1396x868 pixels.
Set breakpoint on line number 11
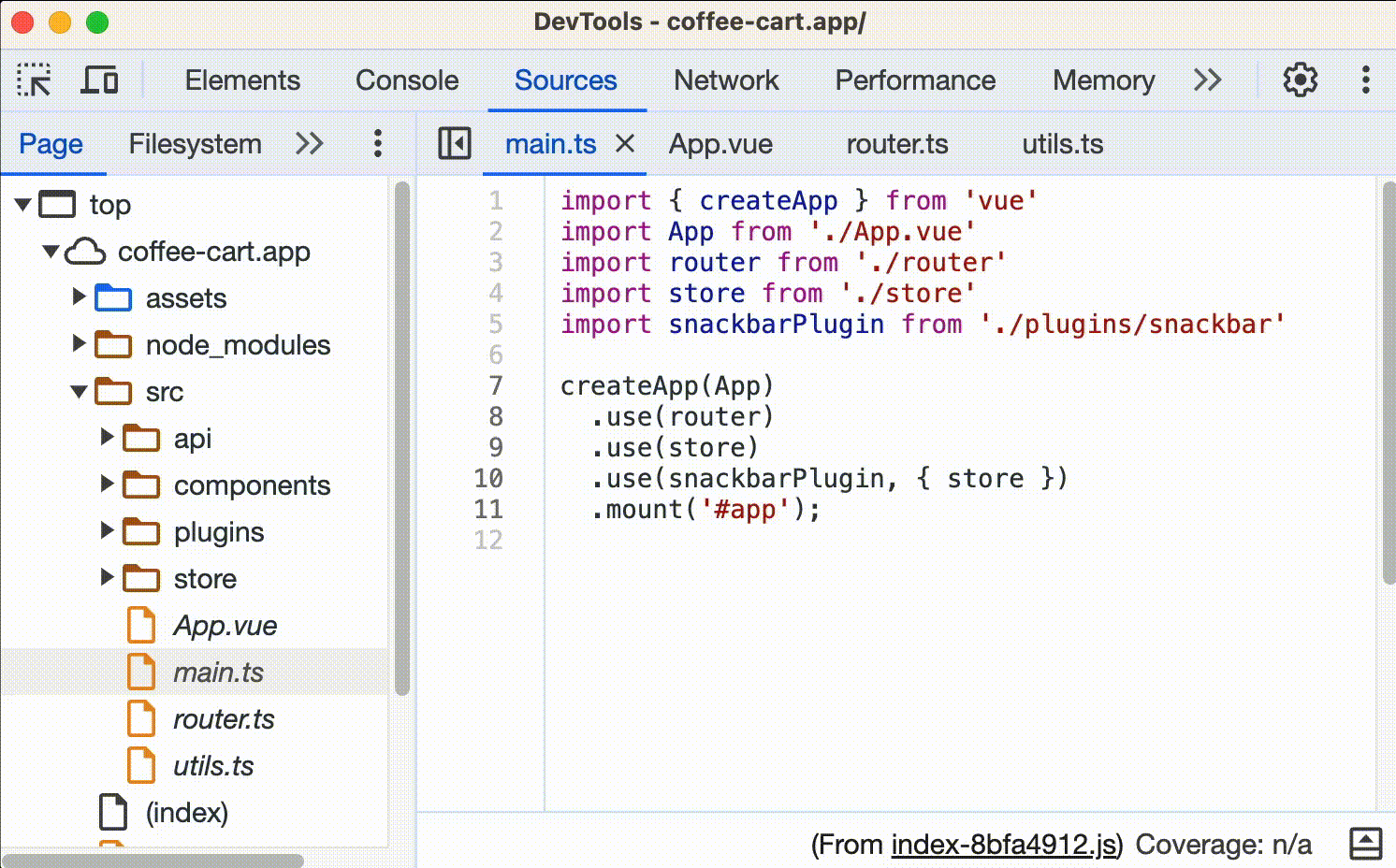488,509
